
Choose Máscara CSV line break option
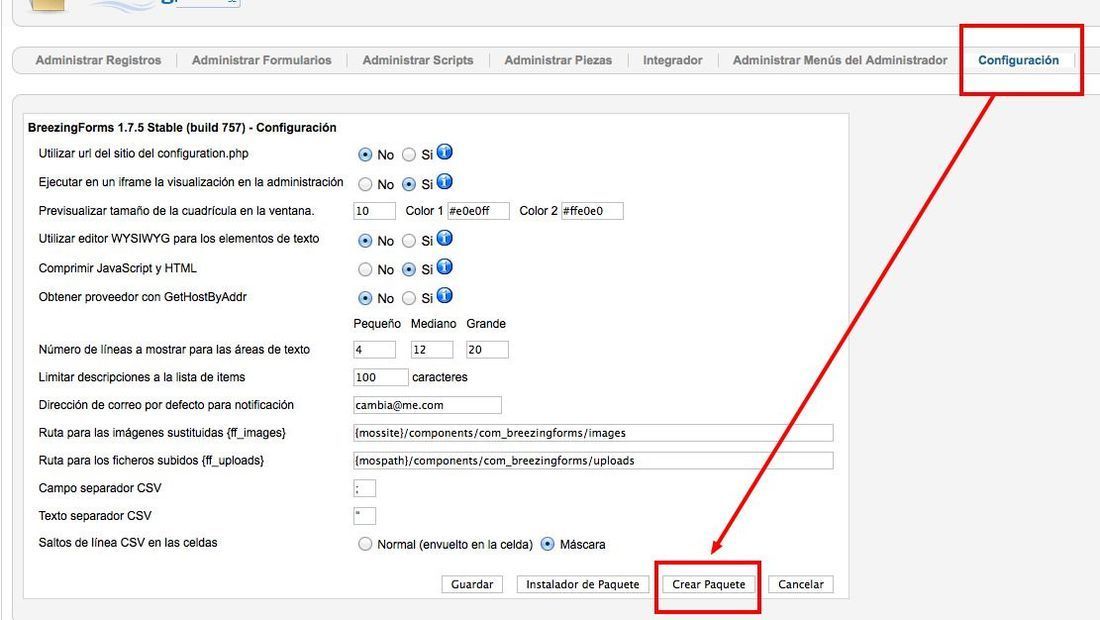coord(547,544)
